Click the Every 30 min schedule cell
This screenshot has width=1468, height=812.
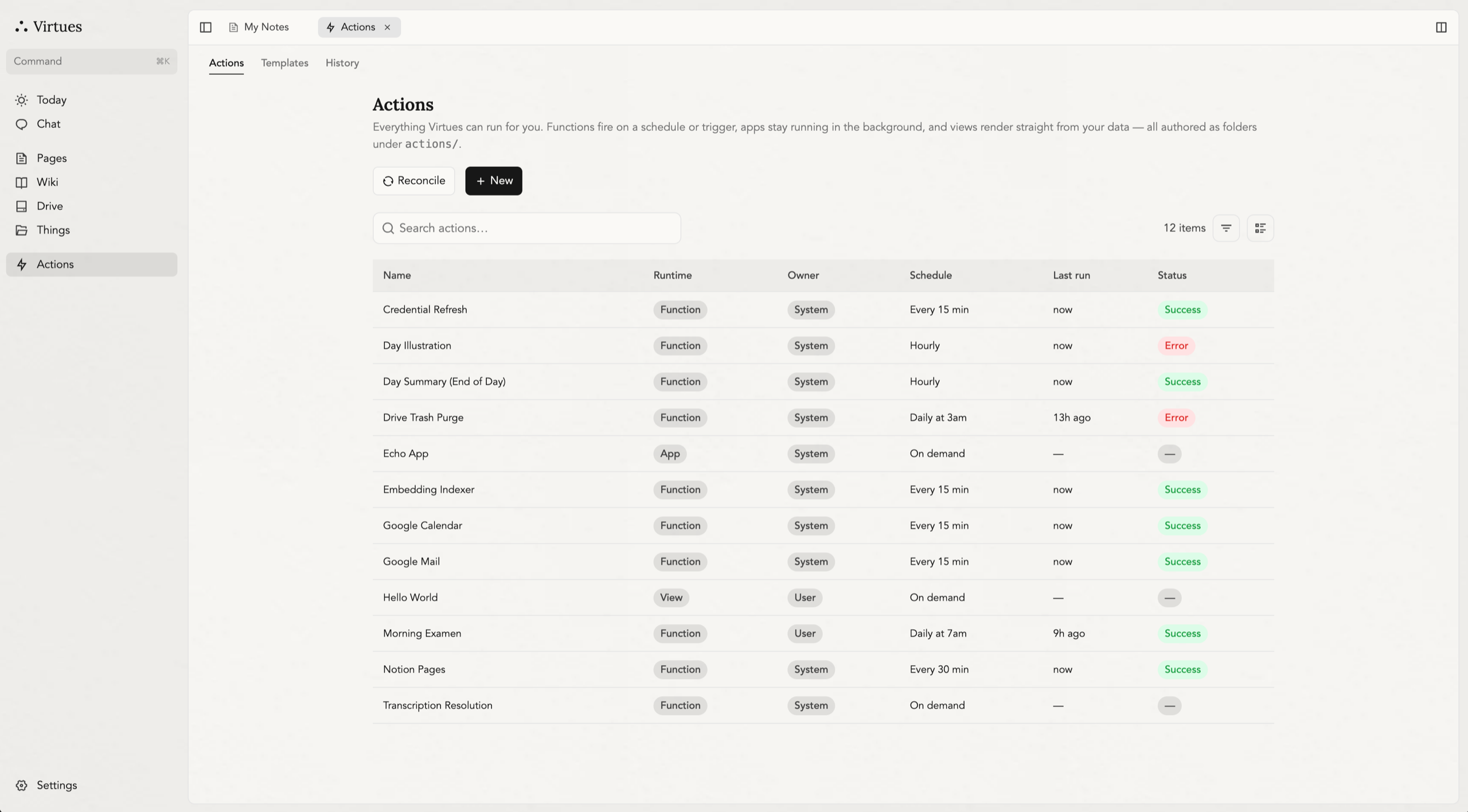tap(939, 670)
